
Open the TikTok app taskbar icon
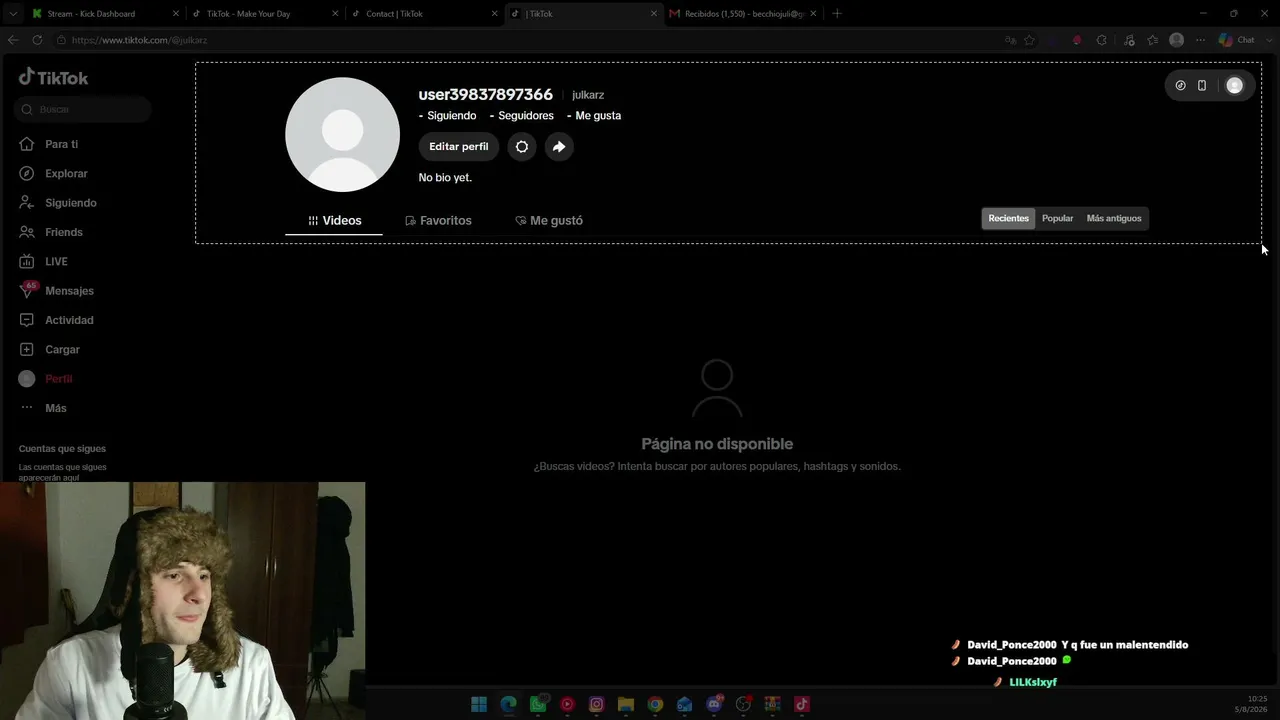click(802, 704)
